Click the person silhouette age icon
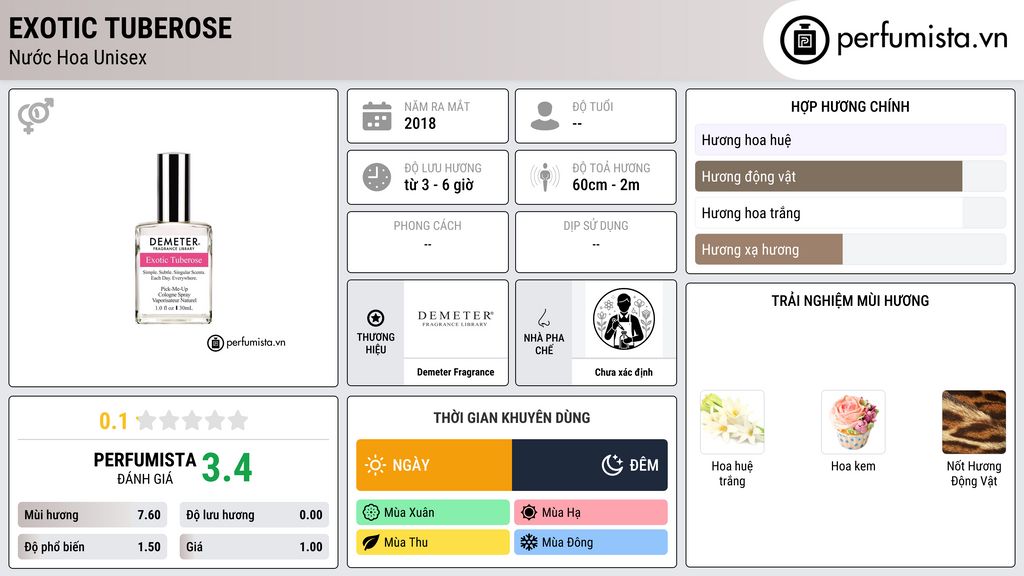Viewport: 1024px width, 576px height. (x=545, y=116)
